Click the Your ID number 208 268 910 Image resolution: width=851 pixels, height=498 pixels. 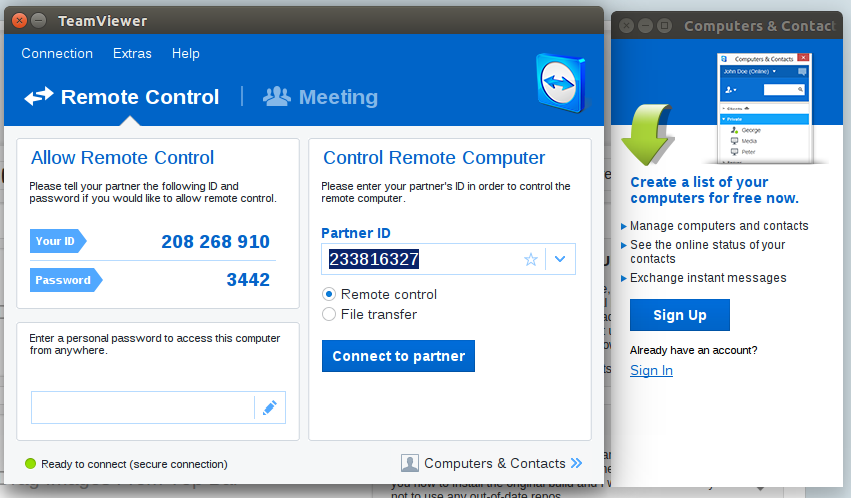(215, 241)
